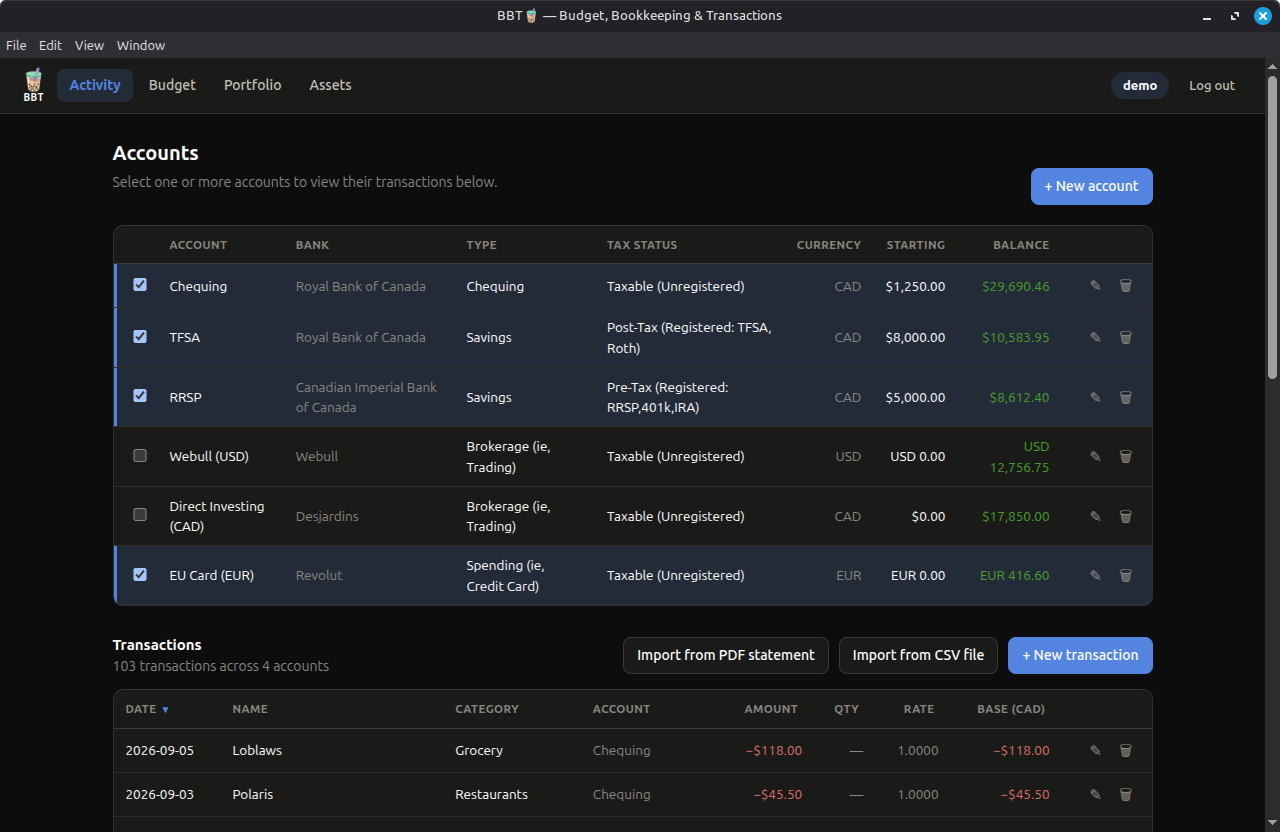Viewport: 1280px width, 832px height.
Task: Open the View menu
Action: click(x=89, y=45)
